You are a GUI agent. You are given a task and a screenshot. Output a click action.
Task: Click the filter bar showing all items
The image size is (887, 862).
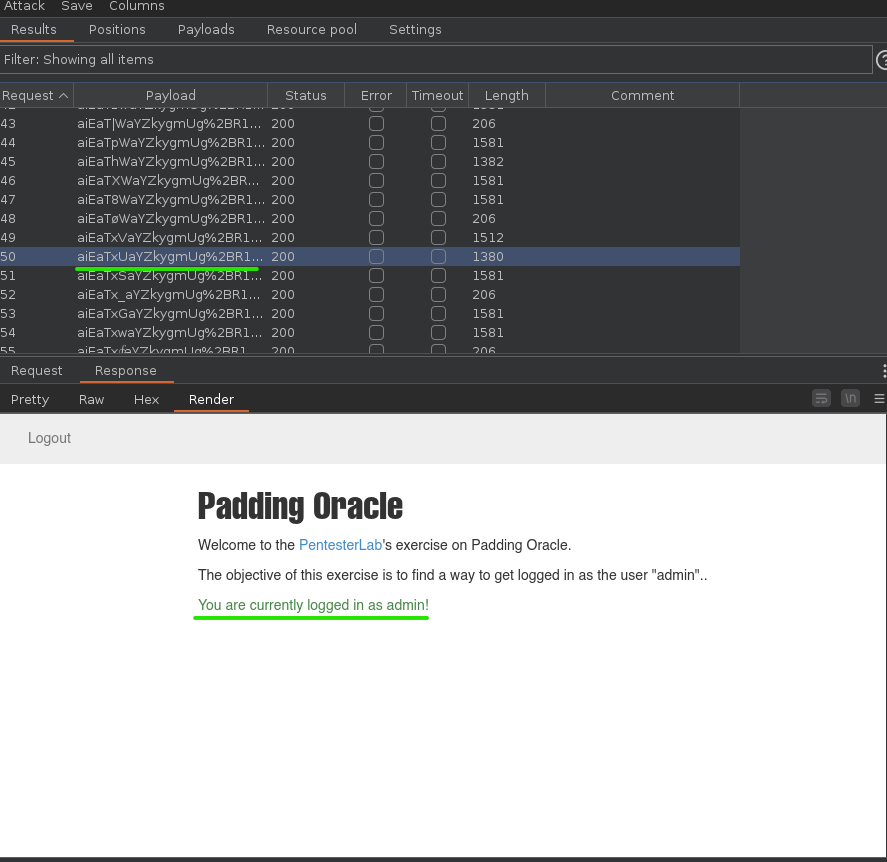436,60
